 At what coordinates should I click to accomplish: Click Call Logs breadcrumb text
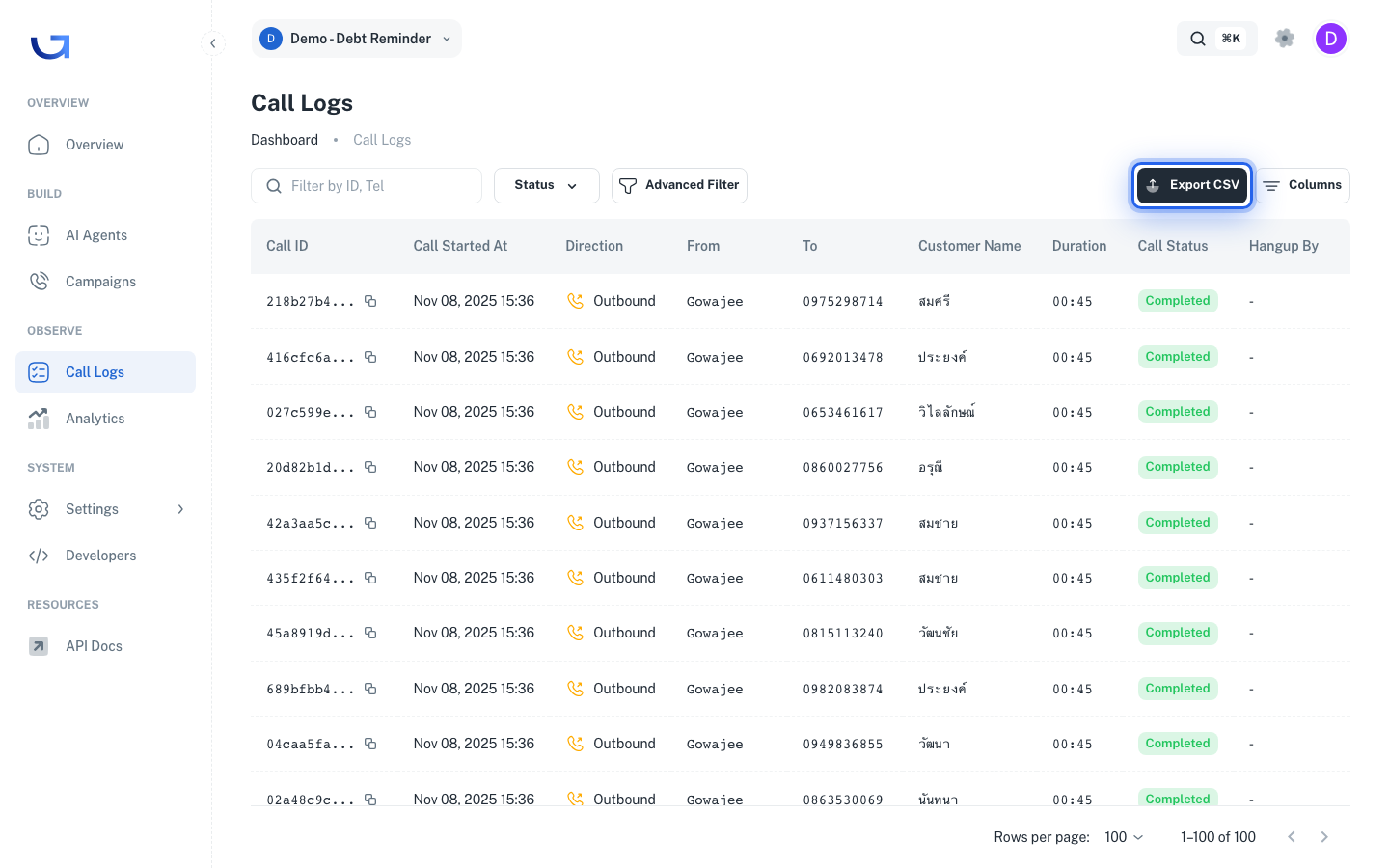(x=382, y=140)
